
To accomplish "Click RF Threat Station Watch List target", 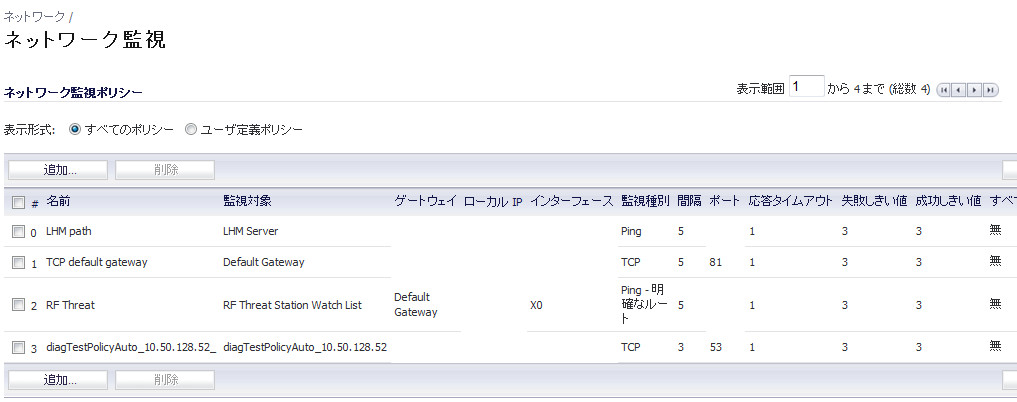I will 293,305.
